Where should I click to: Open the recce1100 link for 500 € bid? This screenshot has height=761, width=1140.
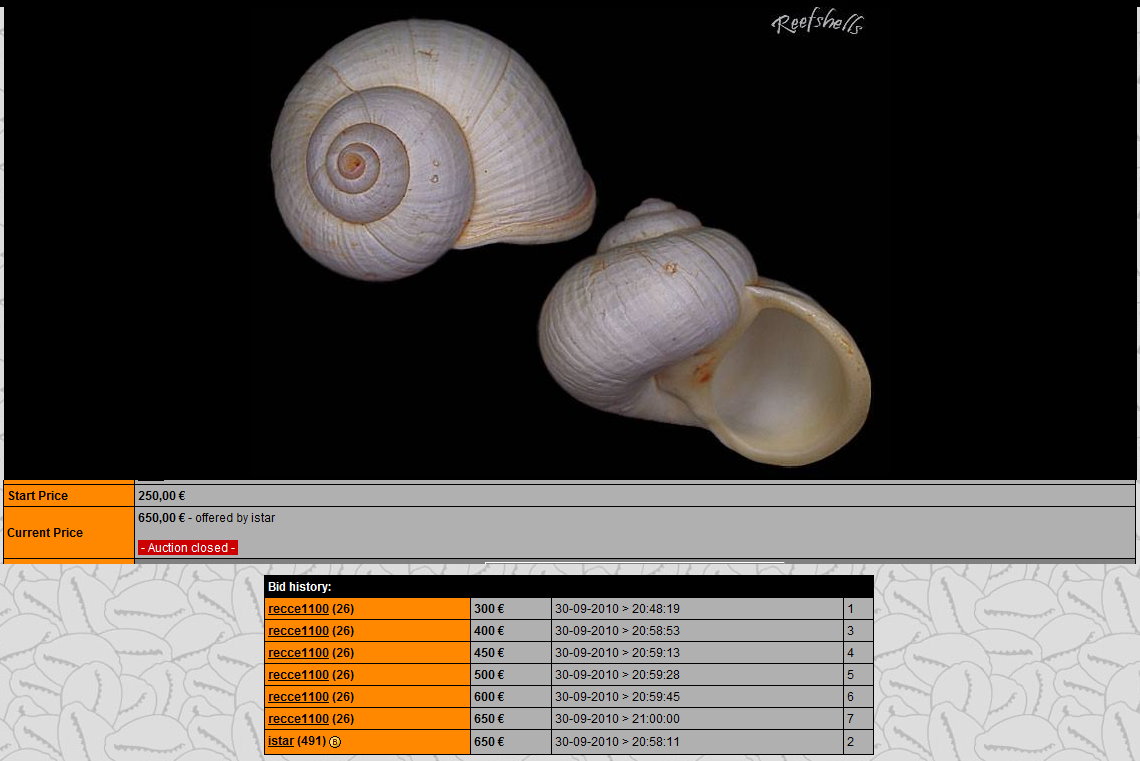point(298,675)
